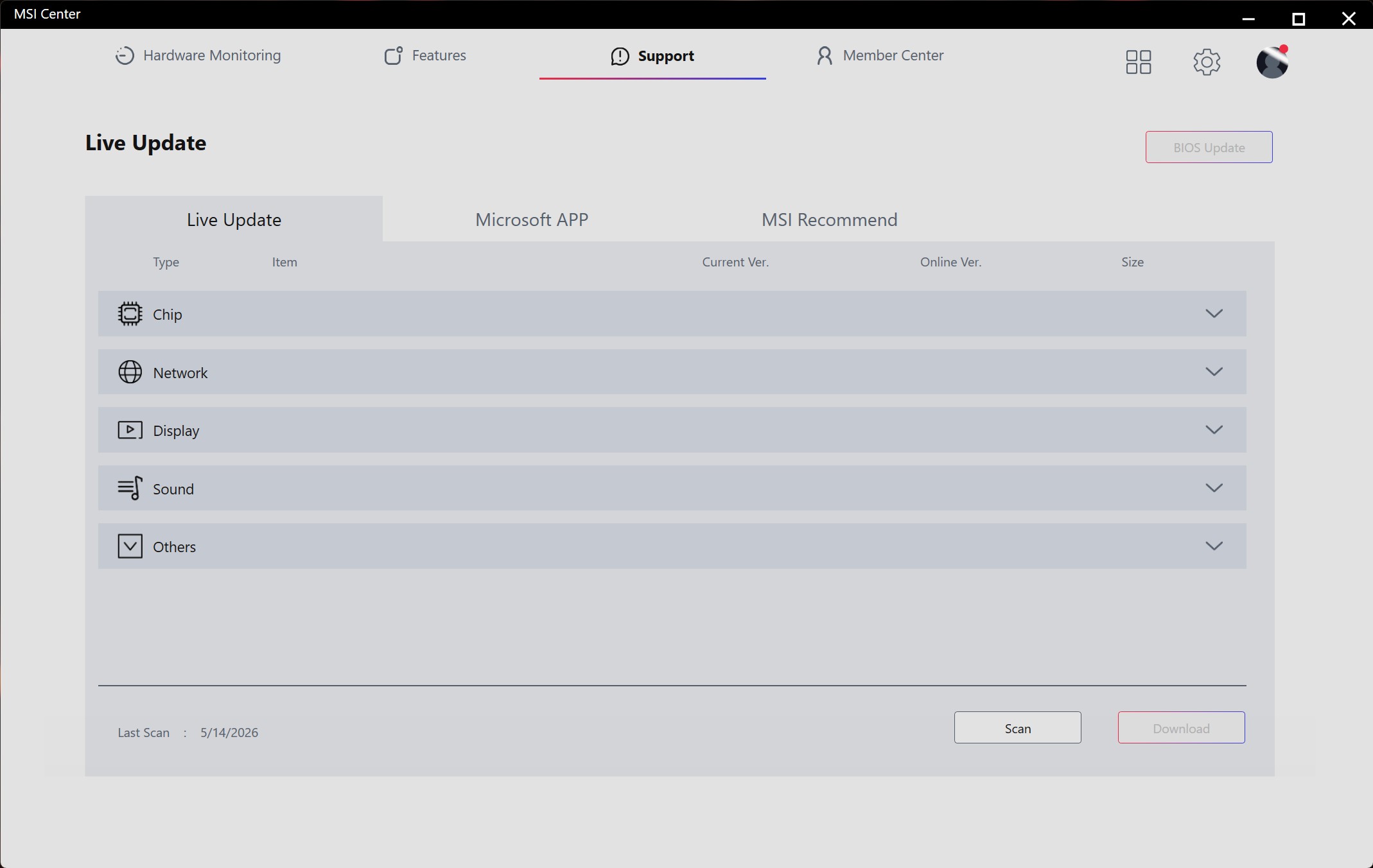Click the Network globe icon
This screenshot has height=868, width=1373.
point(130,372)
